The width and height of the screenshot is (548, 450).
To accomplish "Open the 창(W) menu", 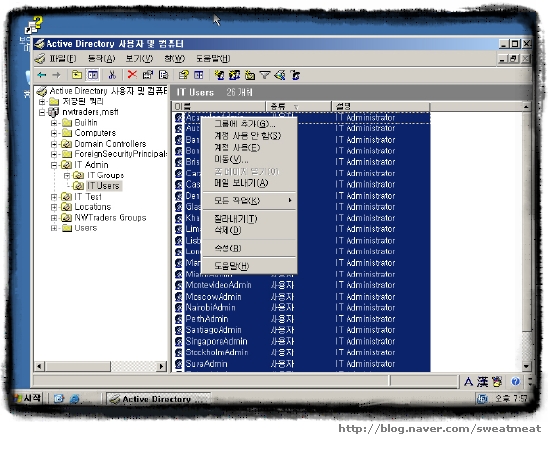I will (174, 59).
